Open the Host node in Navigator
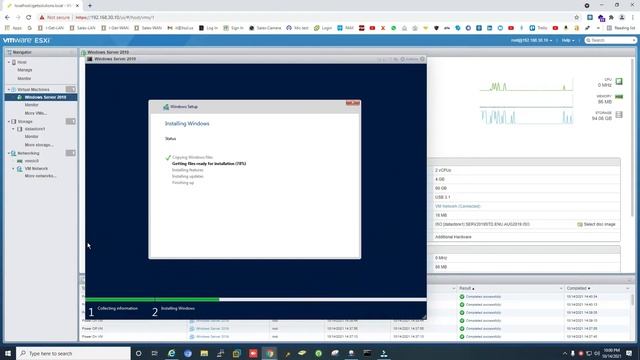This screenshot has width=640, height=360. click(22, 62)
